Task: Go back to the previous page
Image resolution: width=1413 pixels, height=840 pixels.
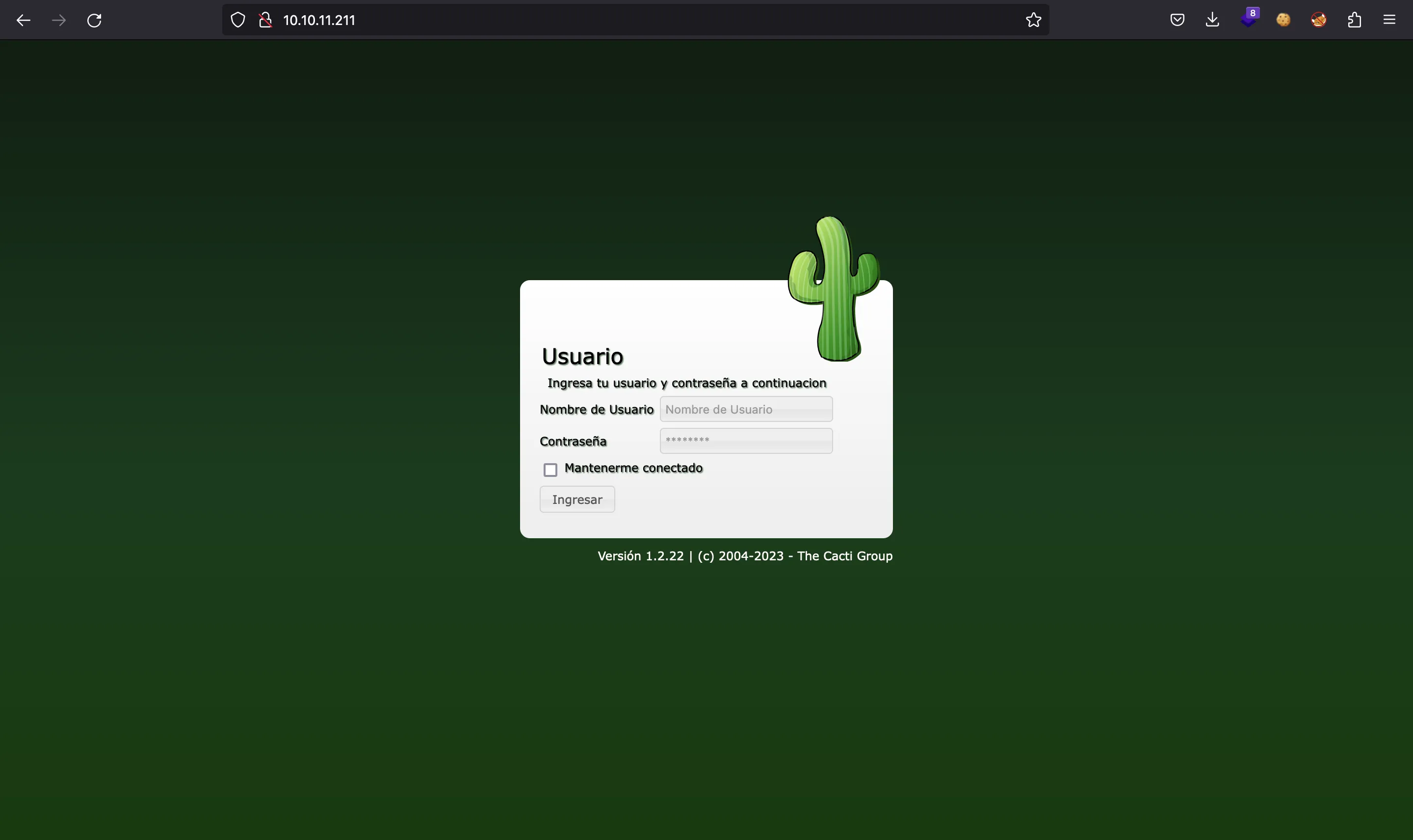Action: 23,21
